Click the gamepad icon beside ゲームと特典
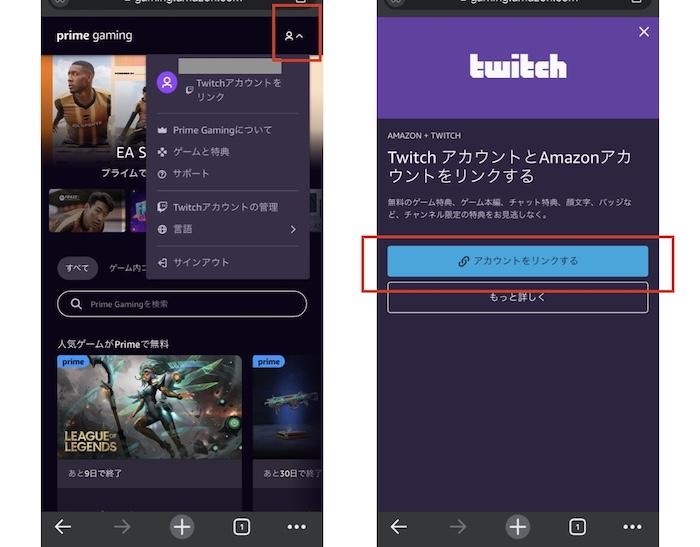The image size is (700, 547). coord(162,152)
